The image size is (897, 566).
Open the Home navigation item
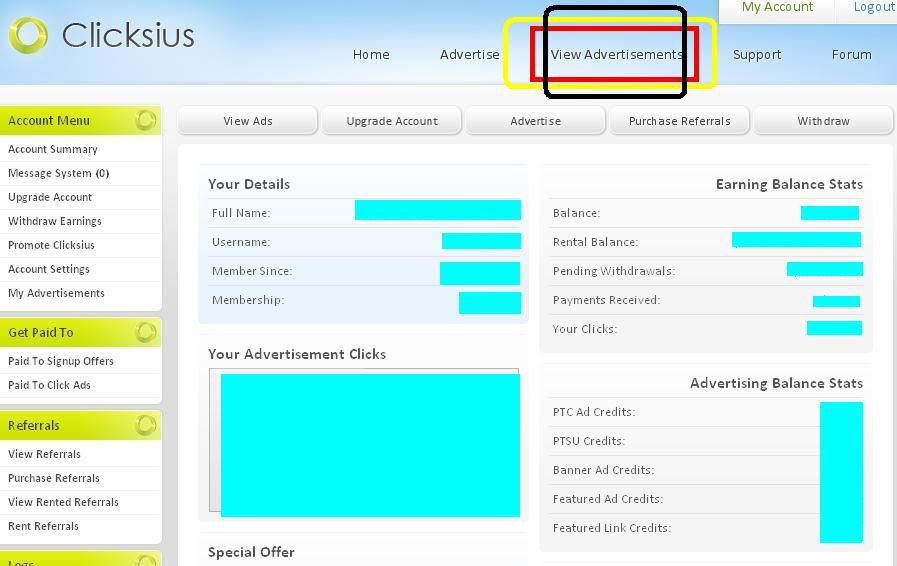371,54
